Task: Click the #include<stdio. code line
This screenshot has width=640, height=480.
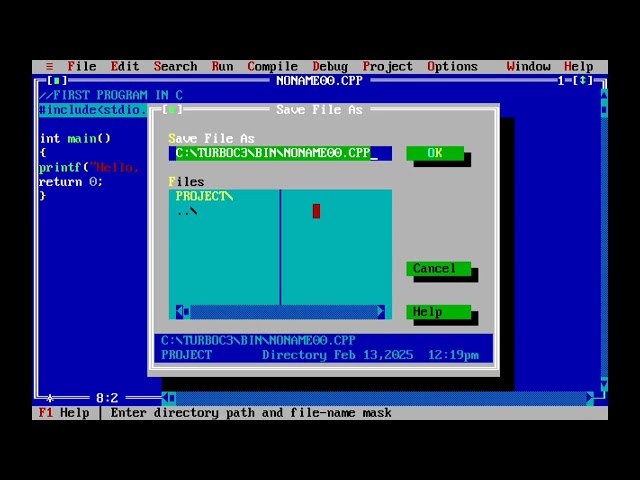Action: click(x=93, y=110)
